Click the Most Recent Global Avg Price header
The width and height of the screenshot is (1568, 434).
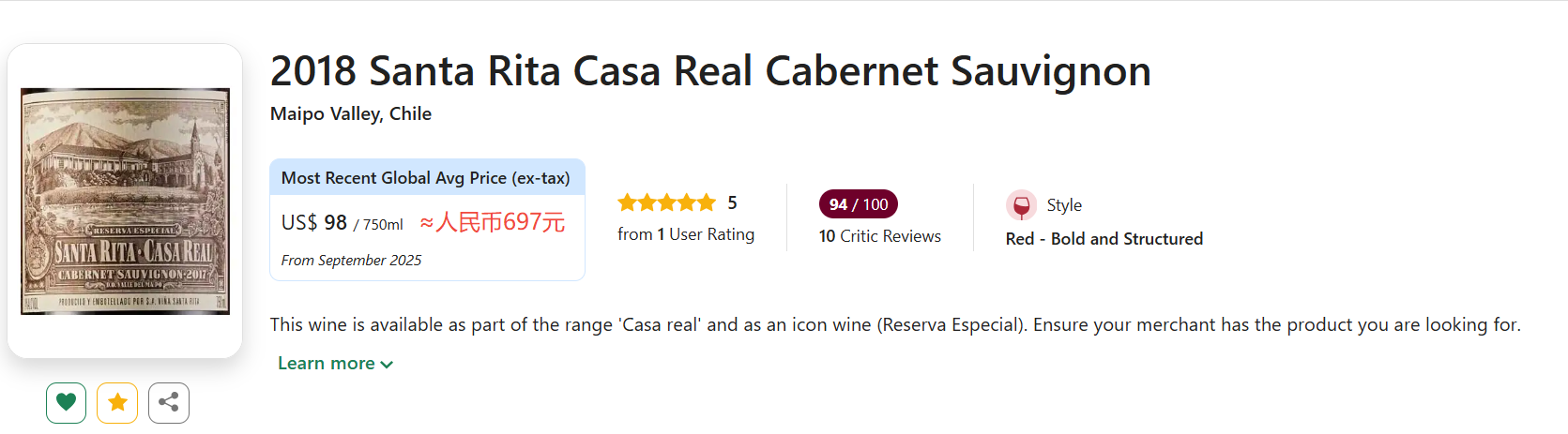pyautogui.click(x=426, y=178)
